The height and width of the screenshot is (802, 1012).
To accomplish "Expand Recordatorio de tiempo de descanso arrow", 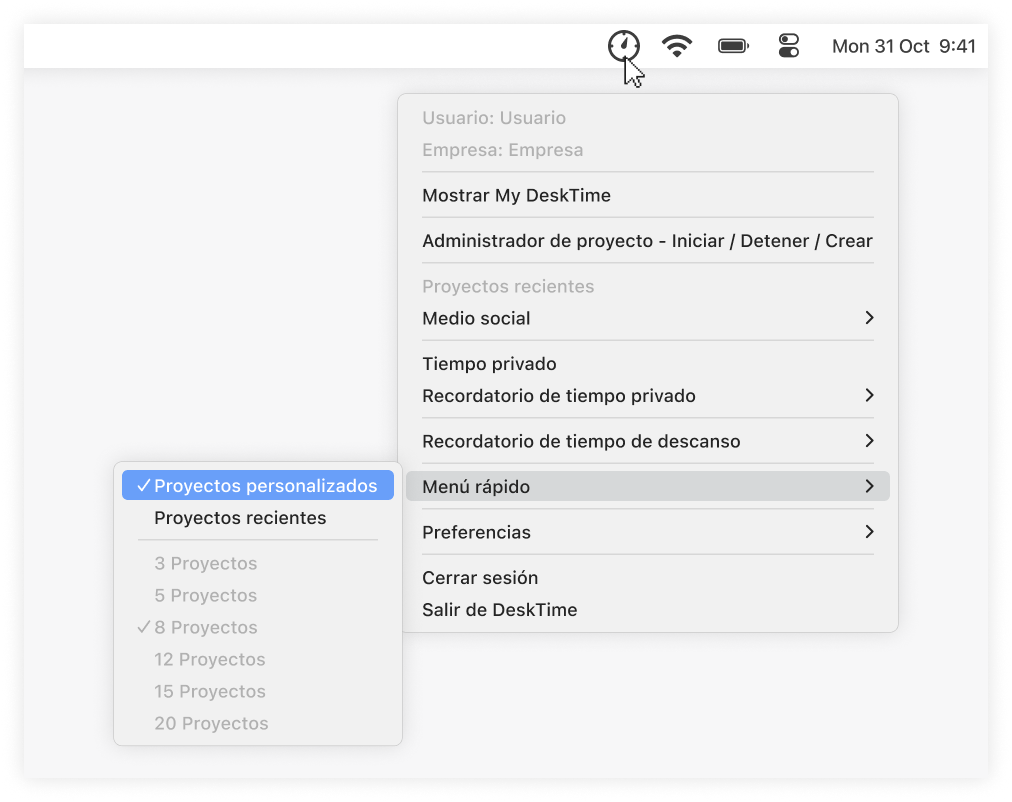I will click(869, 441).
